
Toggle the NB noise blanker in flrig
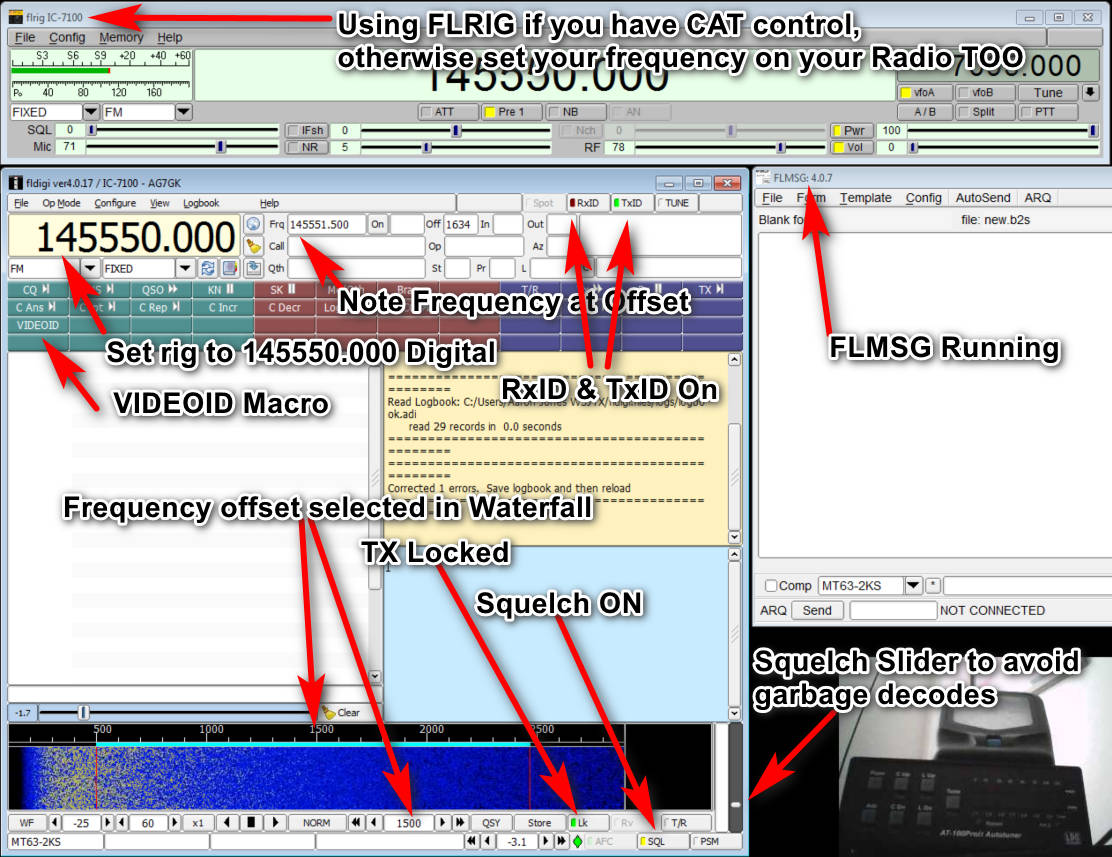(x=576, y=111)
